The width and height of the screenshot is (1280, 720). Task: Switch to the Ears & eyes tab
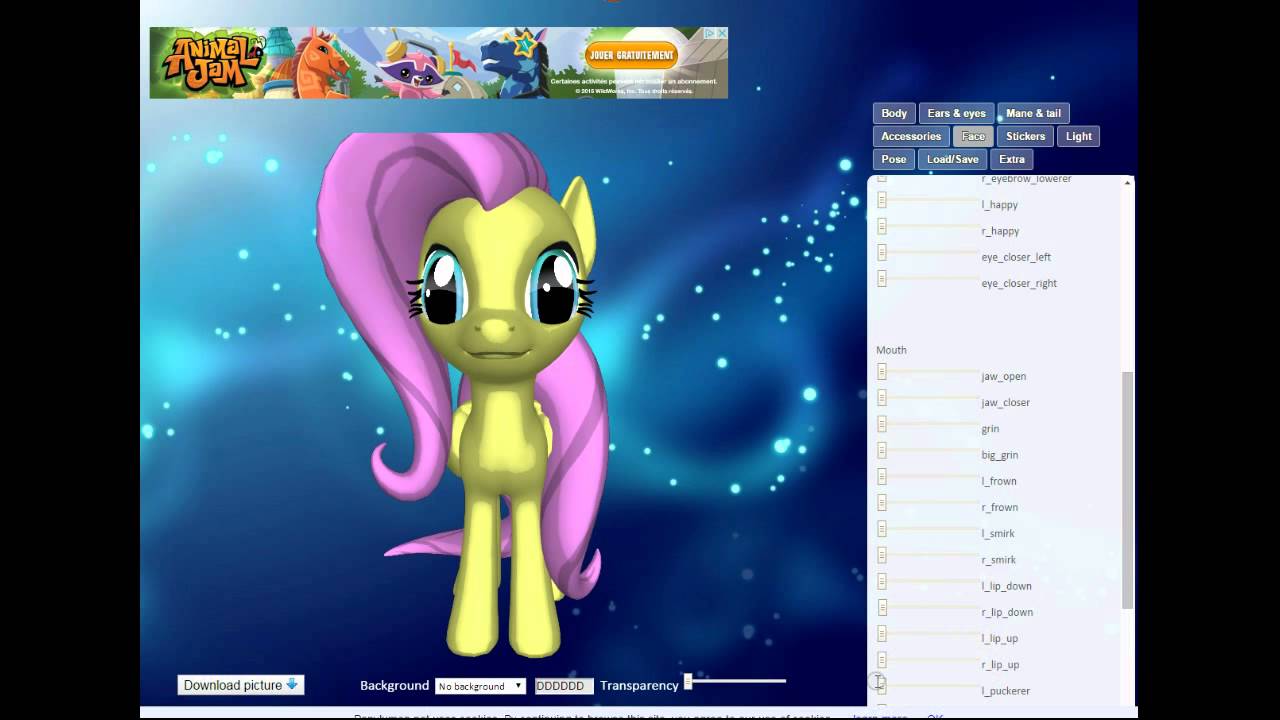tap(956, 113)
